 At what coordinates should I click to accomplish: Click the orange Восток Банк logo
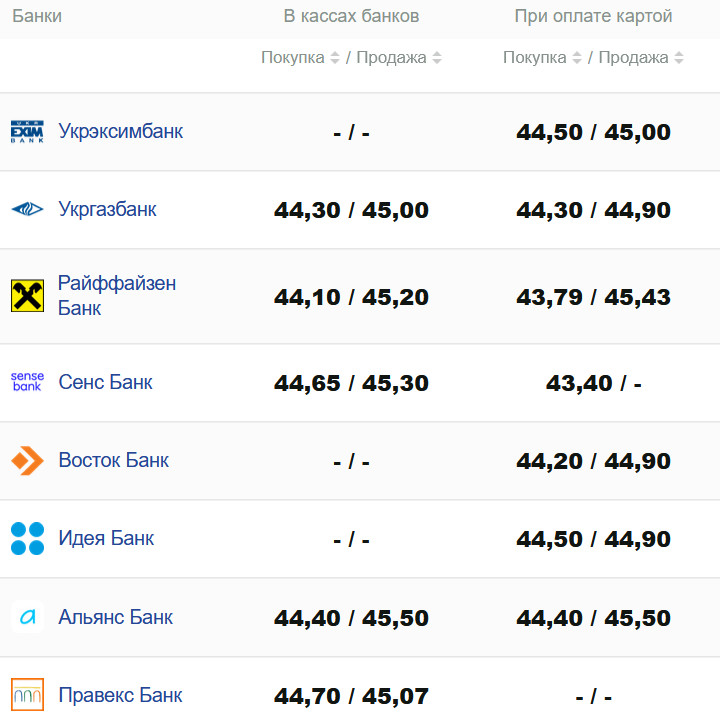27,460
